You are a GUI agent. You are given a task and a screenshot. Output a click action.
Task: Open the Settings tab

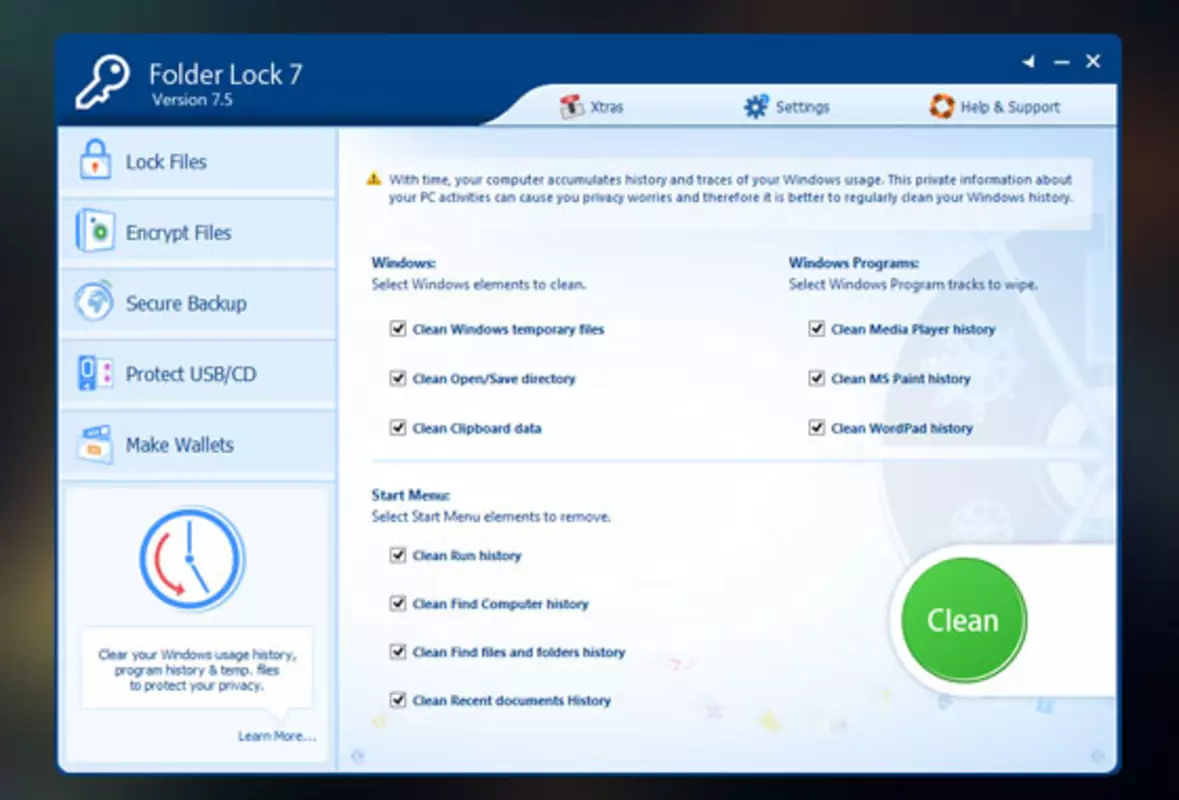click(x=787, y=107)
